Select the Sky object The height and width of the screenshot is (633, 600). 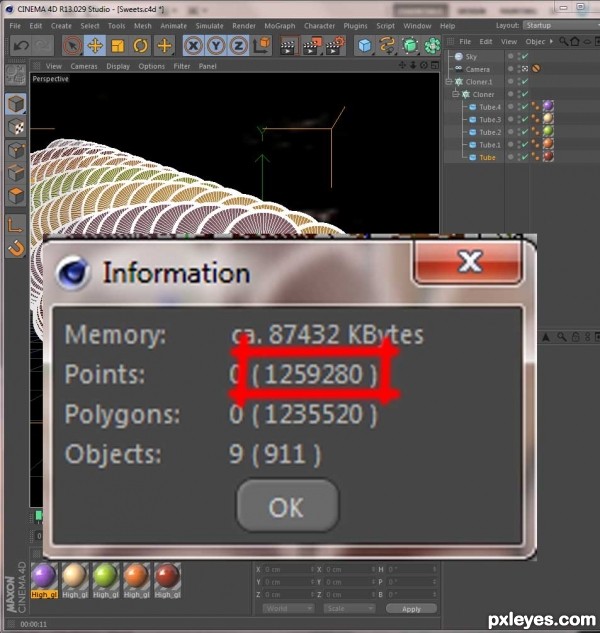point(471,57)
